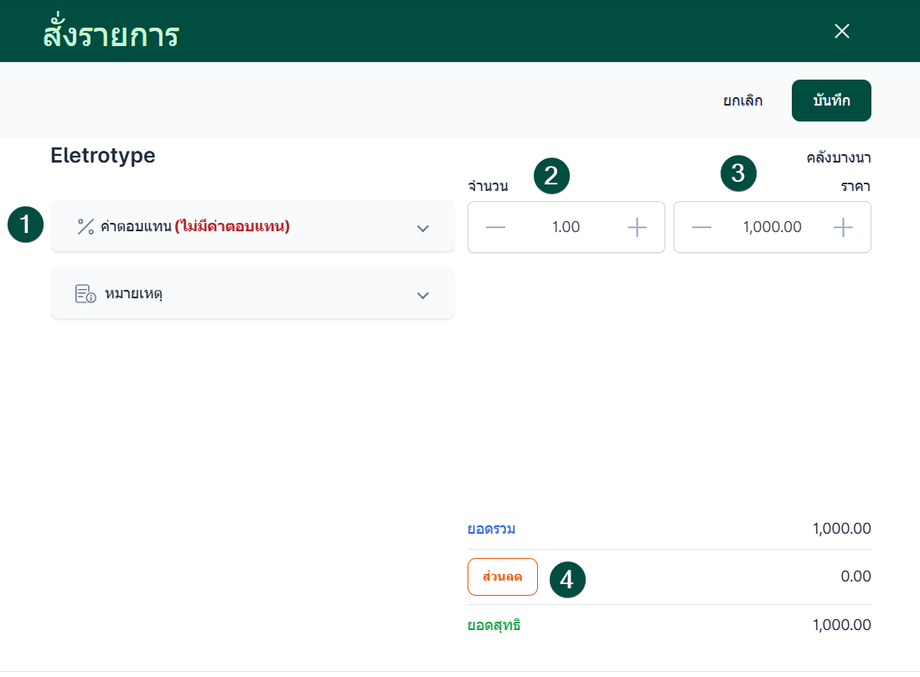This screenshot has height=677, width=920.
Task: Click the quantity field showing 1.00
Action: pyautogui.click(x=566, y=227)
